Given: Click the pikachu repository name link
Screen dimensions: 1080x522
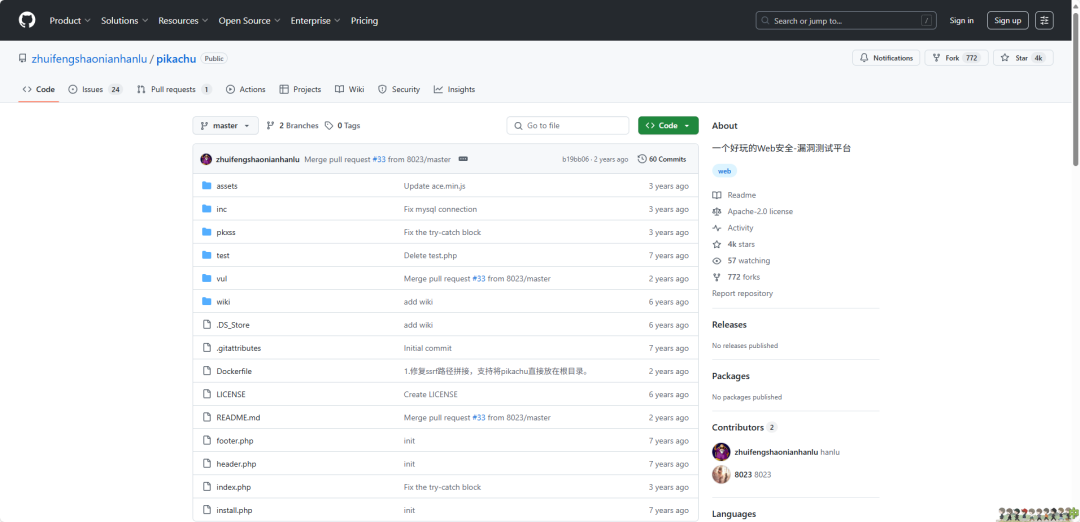Looking at the screenshot, I should (176, 59).
